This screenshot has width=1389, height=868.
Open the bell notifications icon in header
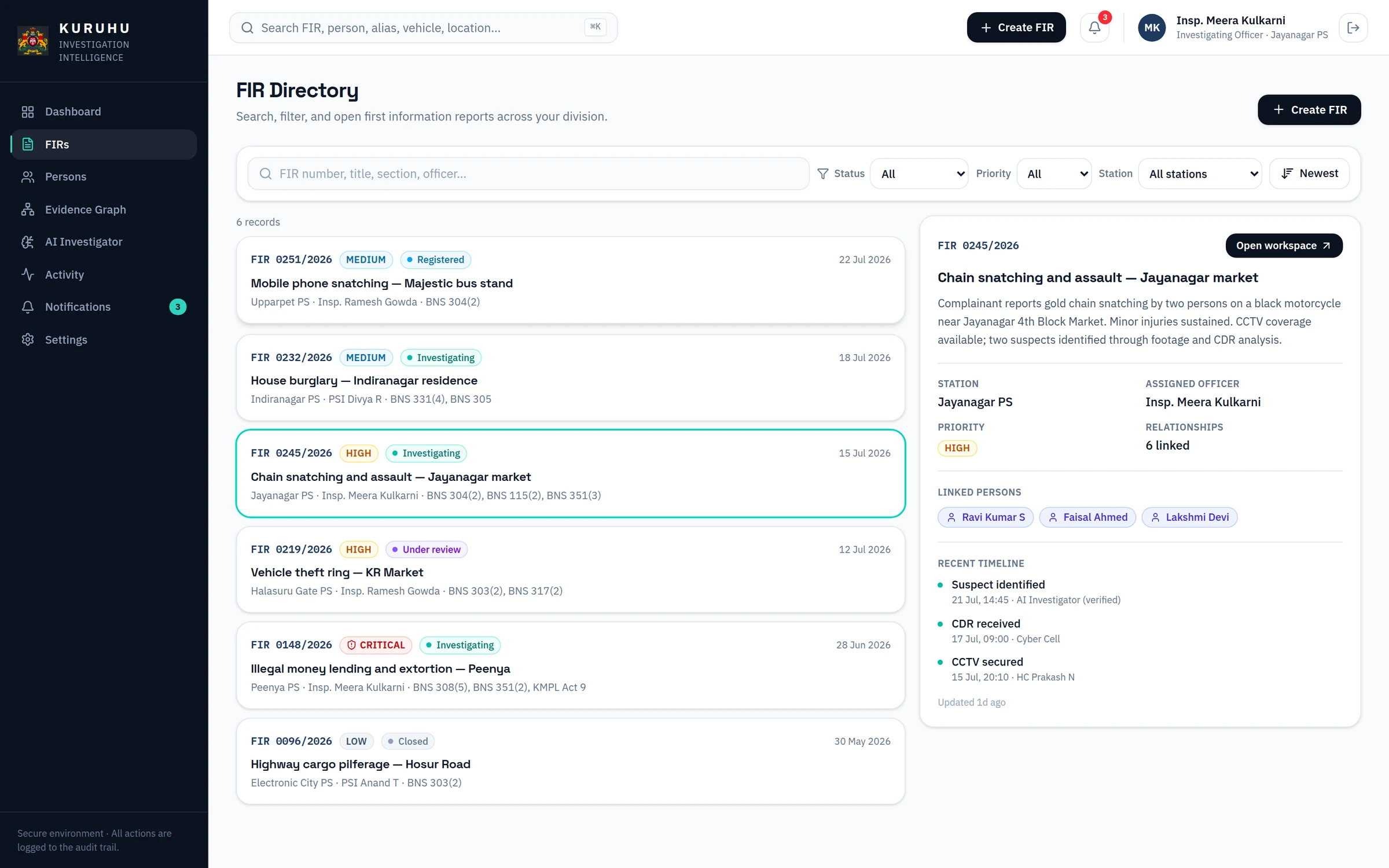1094,27
